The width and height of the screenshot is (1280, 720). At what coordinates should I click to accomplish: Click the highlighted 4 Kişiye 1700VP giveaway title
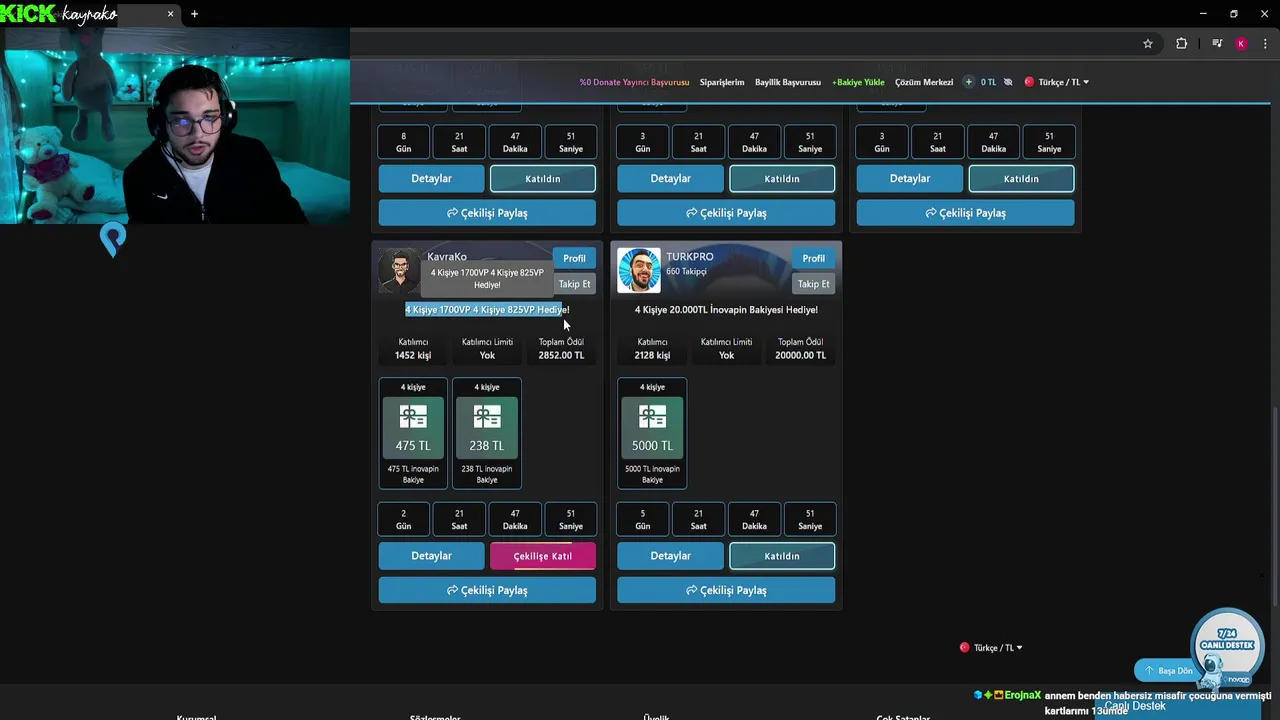[x=487, y=310]
